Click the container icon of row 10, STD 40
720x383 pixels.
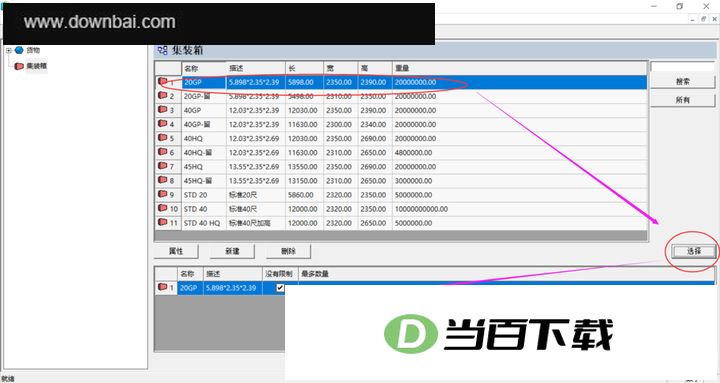pos(163,208)
